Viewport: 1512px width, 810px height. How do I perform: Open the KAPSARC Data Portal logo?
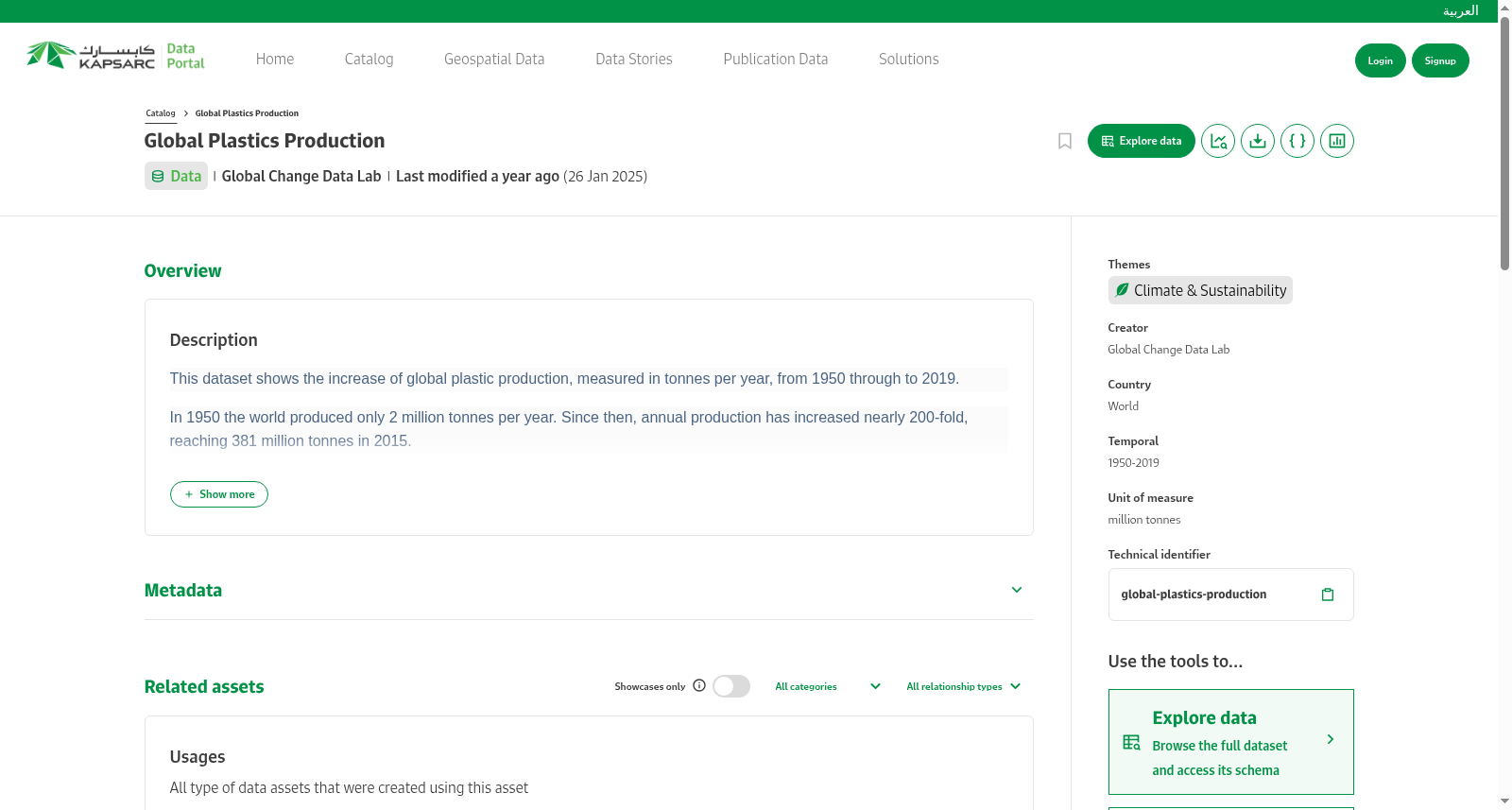click(x=115, y=56)
